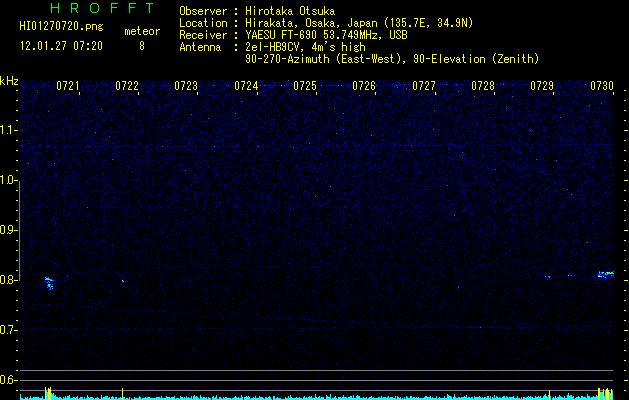
Task: Click the bright meteor echo near 0730
Action: (x=605, y=275)
